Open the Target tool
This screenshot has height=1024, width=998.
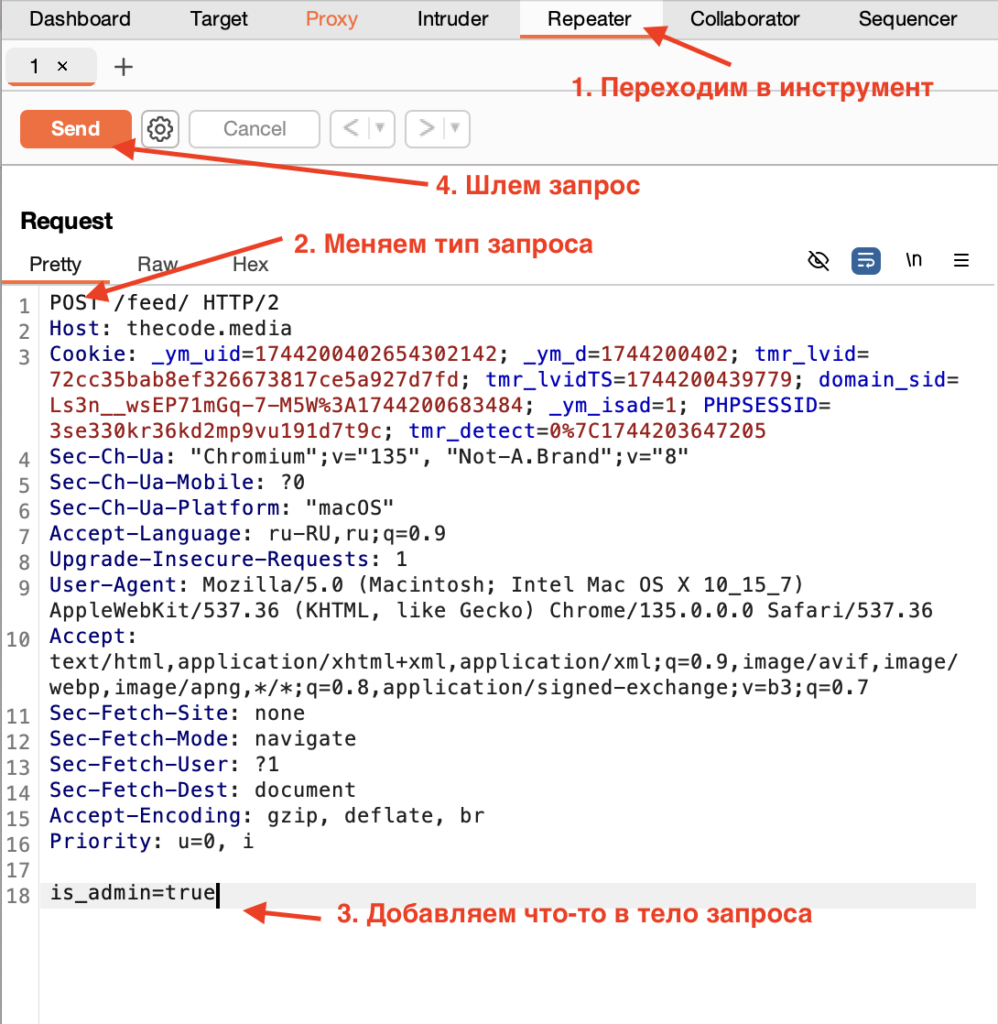pos(218,19)
